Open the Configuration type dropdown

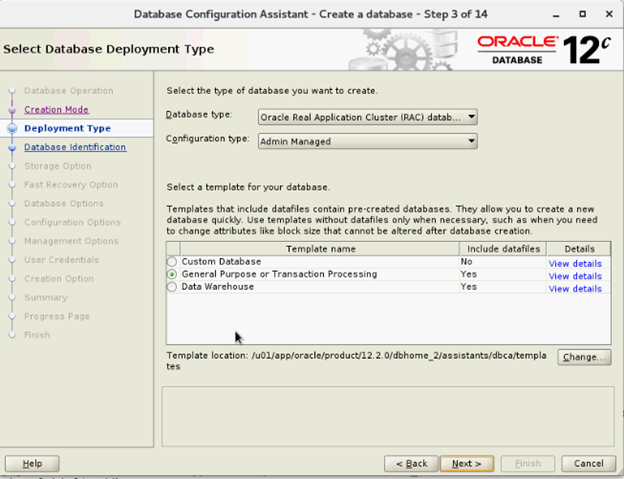point(368,141)
